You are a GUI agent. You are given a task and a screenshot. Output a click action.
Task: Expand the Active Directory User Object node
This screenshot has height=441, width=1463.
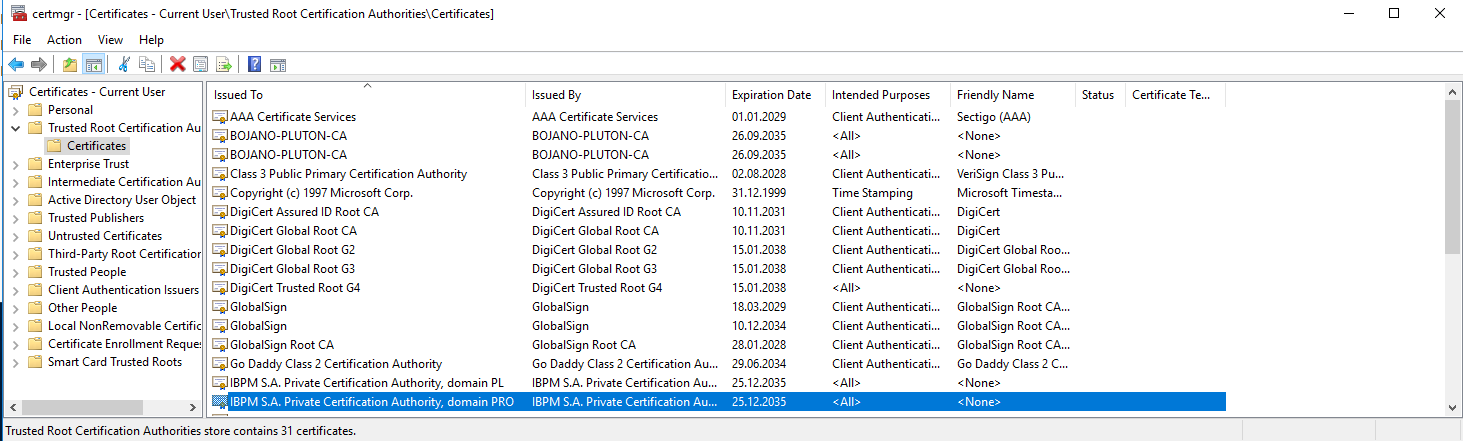pyautogui.click(x=16, y=200)
